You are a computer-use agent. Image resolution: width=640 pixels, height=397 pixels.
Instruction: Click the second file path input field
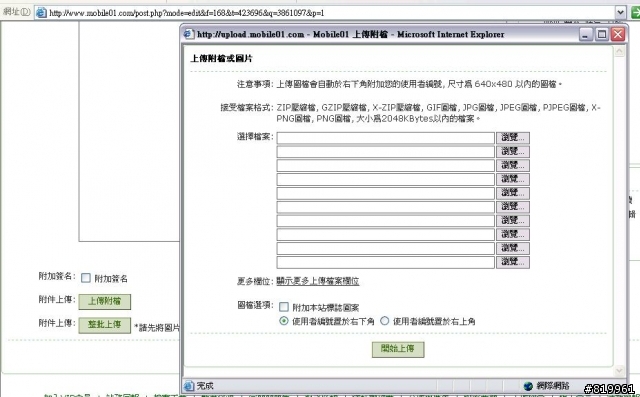pos(385,152)
